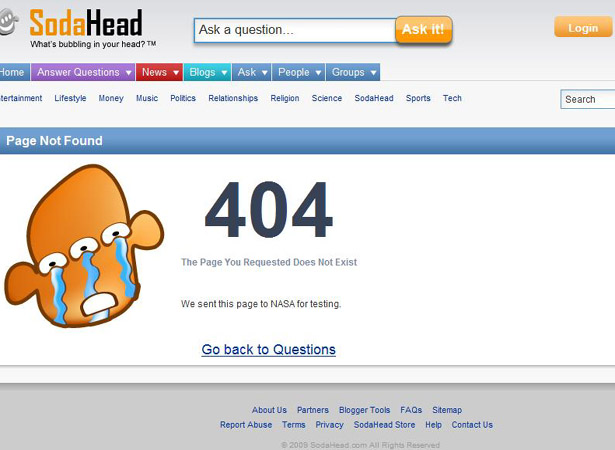Screen dimensions: 615x450
Task: Open the Ask menu tab
Action: (251, 72)
